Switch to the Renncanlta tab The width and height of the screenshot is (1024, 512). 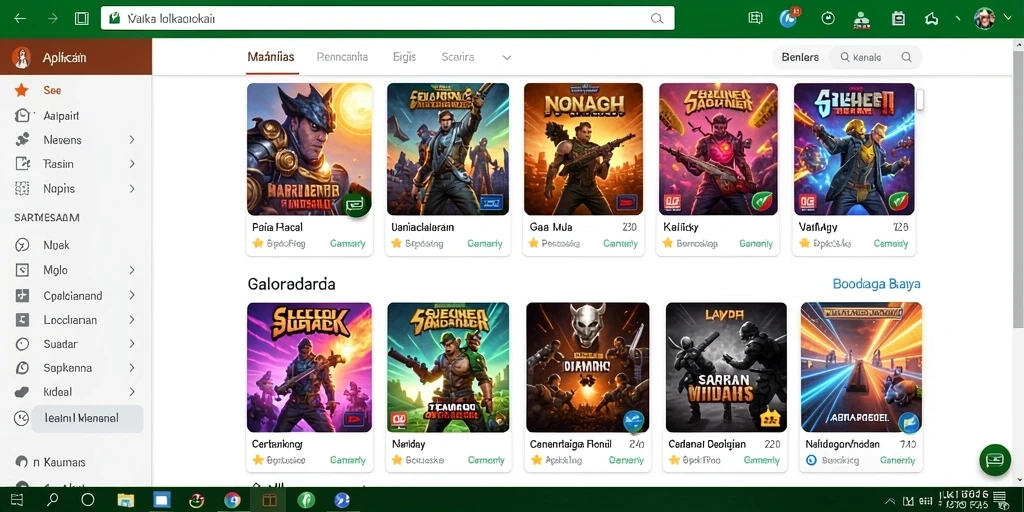pyautogui.click(x=342, y=57)
